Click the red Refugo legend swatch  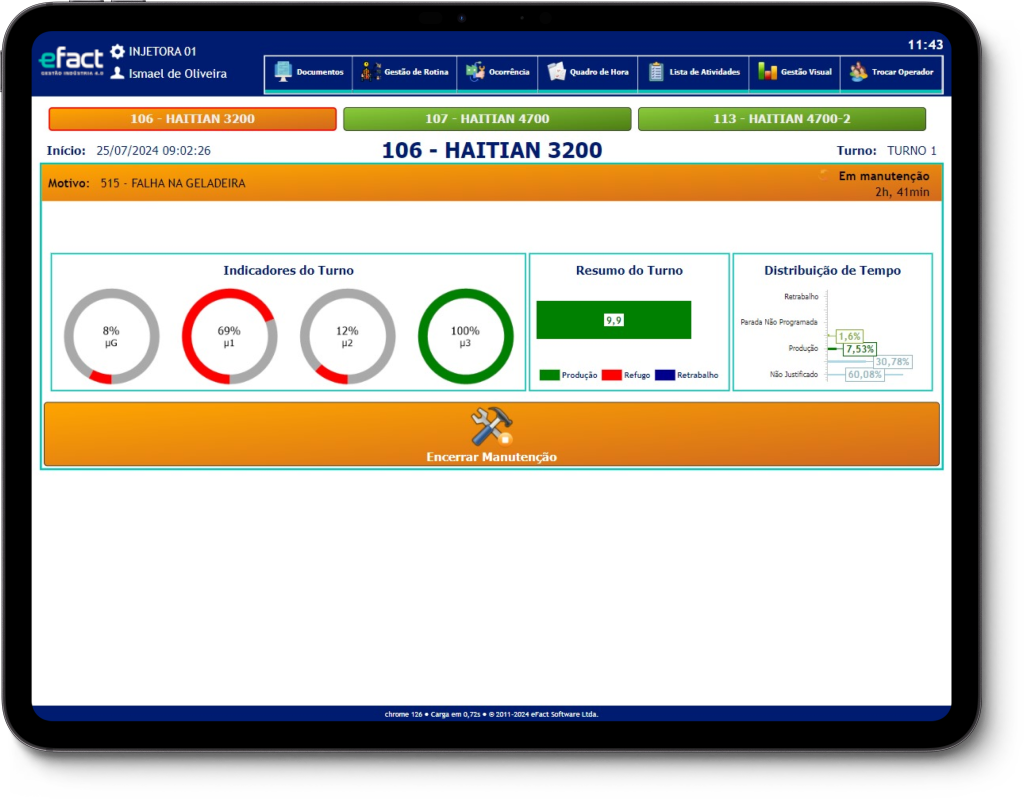[611, 375]
